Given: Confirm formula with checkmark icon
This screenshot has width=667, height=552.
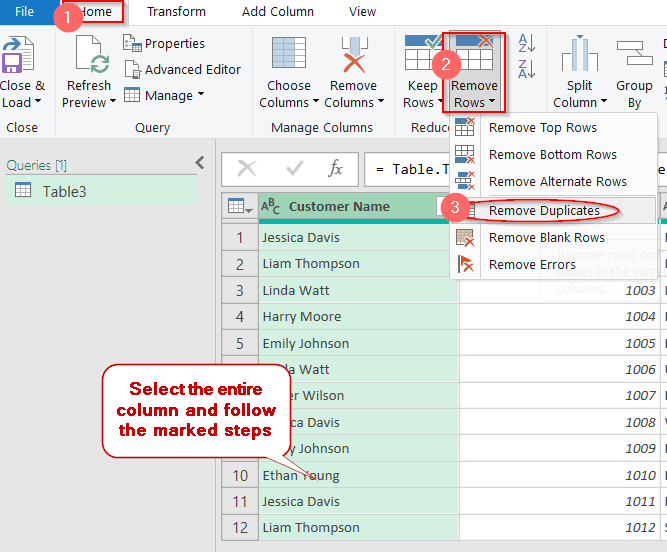Looking at the screenshot, I should [294, 169].
